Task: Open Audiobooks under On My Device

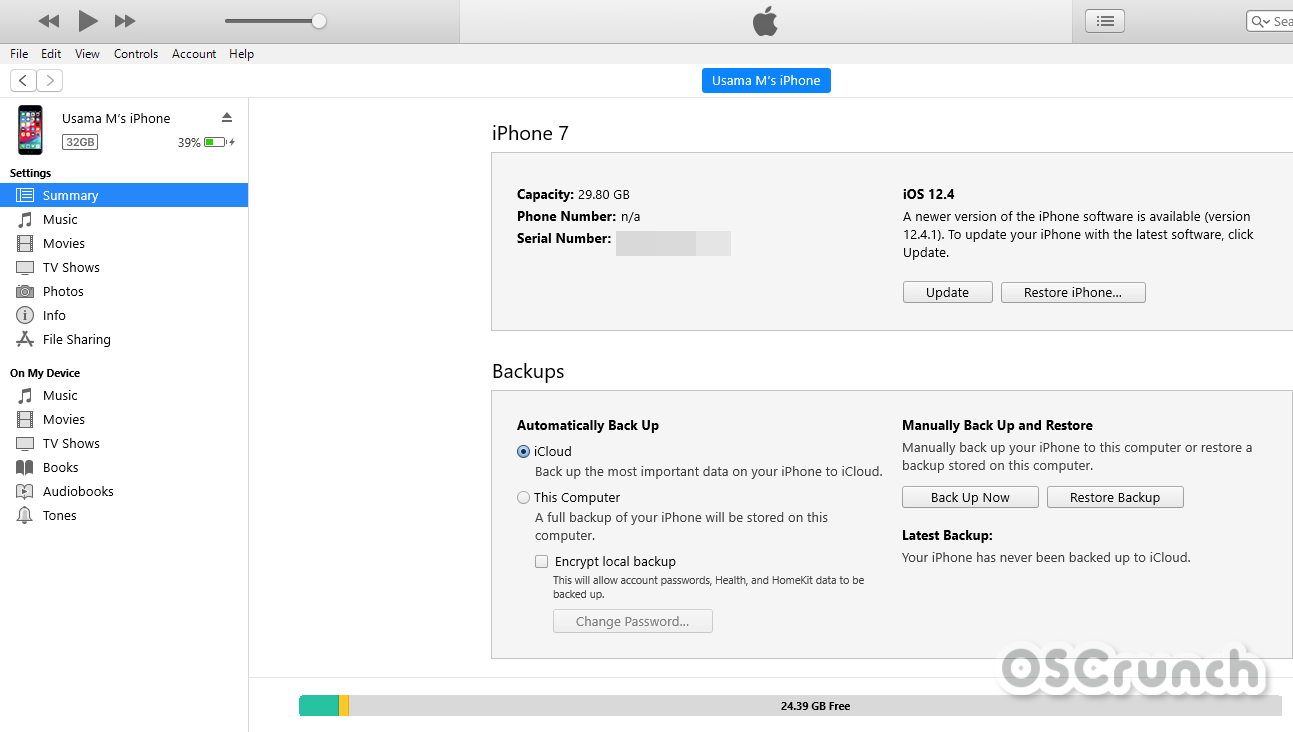Action: pyautogui.click(x=78, y=491)
